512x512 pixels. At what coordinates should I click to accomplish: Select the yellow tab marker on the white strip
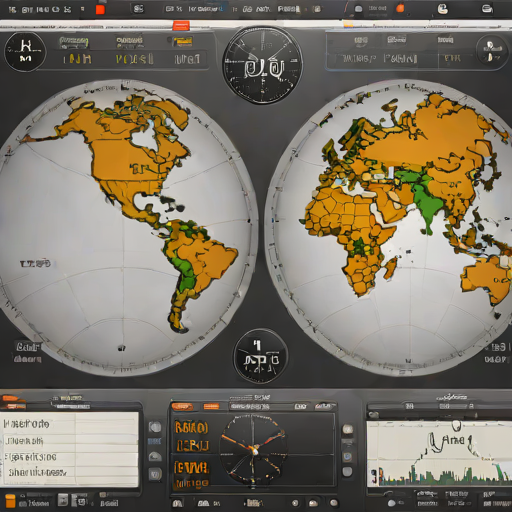[x=348, y=23]
